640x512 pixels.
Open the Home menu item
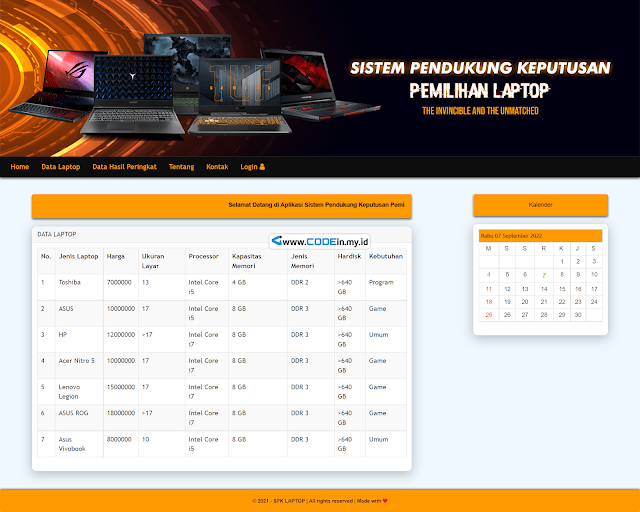(20, 167)
